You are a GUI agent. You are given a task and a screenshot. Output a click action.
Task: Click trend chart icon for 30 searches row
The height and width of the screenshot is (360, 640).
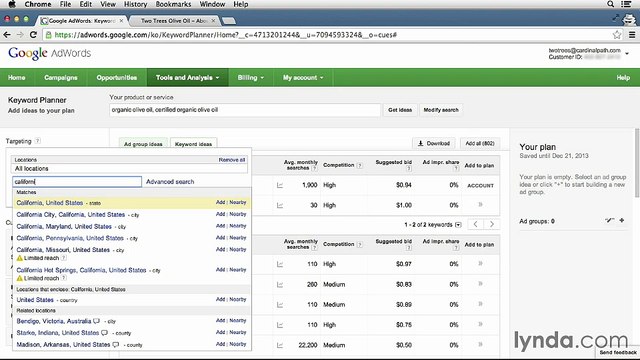tap(280, 205)
